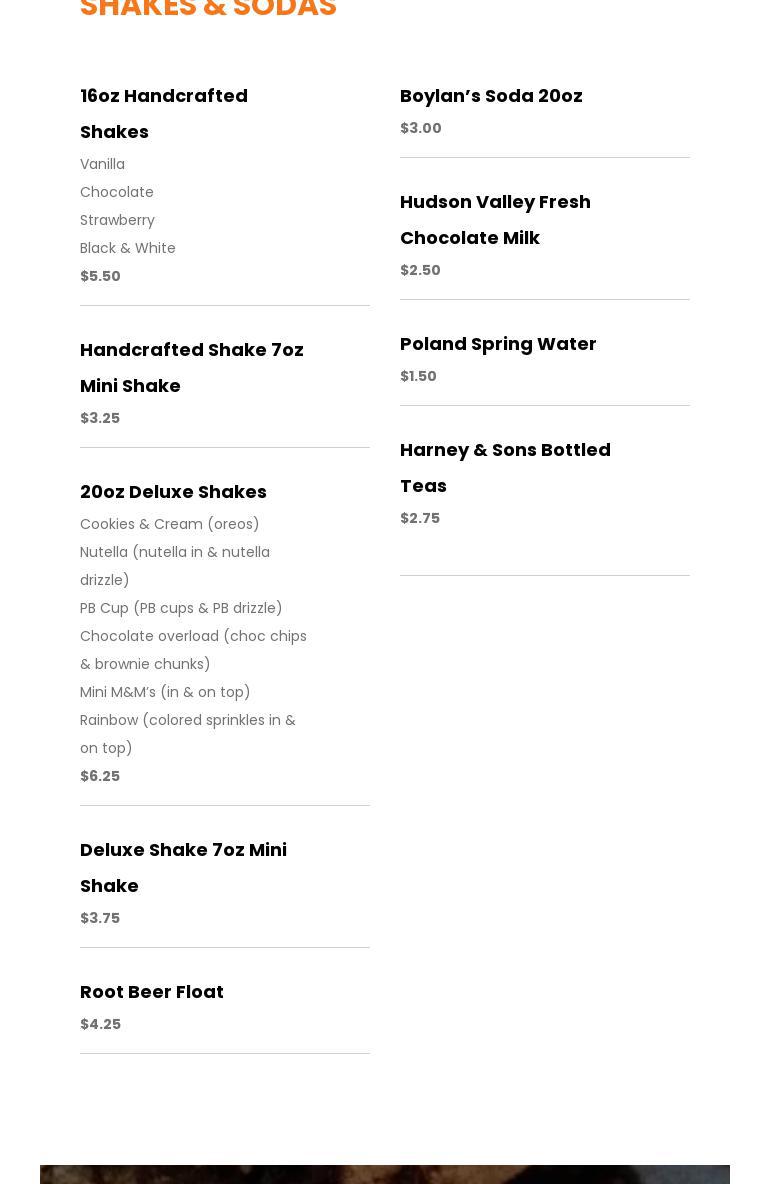This screenshot has height=1184, width=770.
Task: Click the Vanilla flavor option
Action: click(103, 164)
